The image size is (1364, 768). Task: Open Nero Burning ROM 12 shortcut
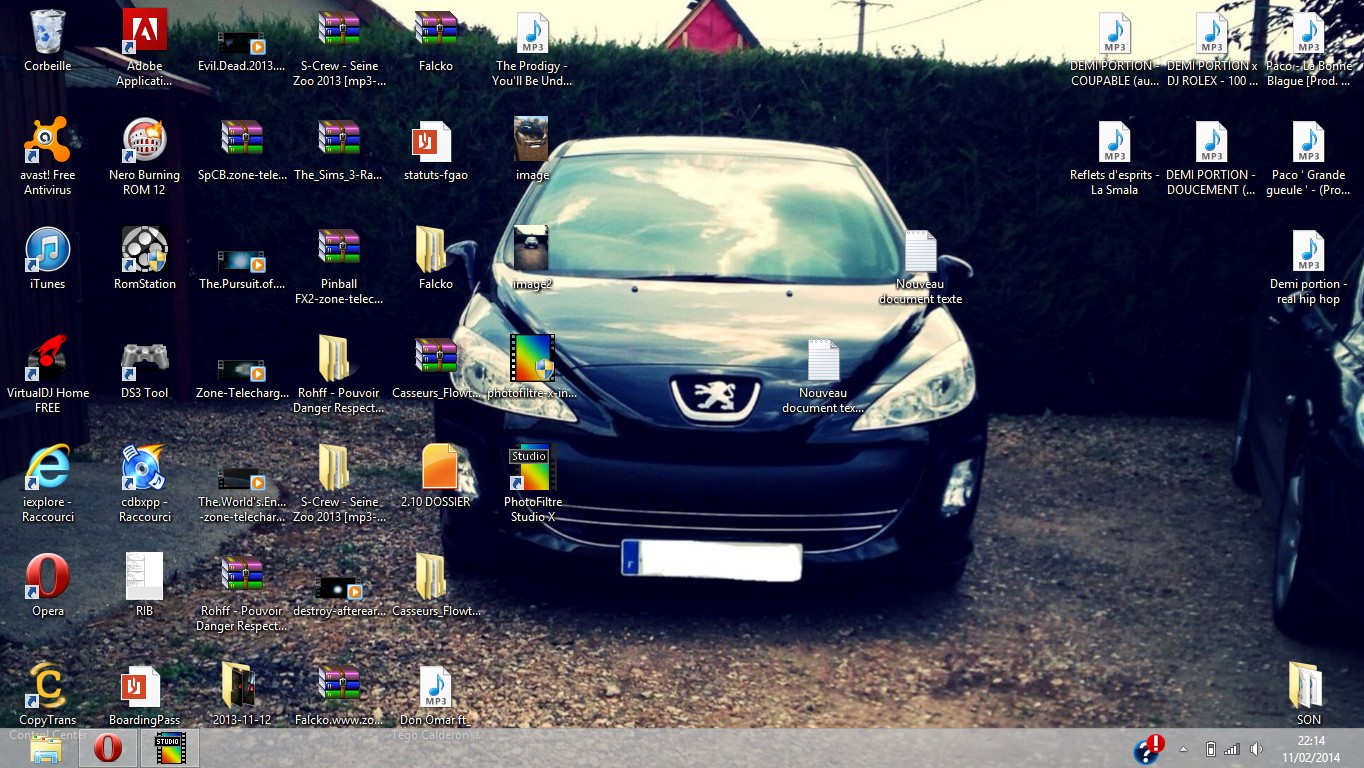[144, 141]
